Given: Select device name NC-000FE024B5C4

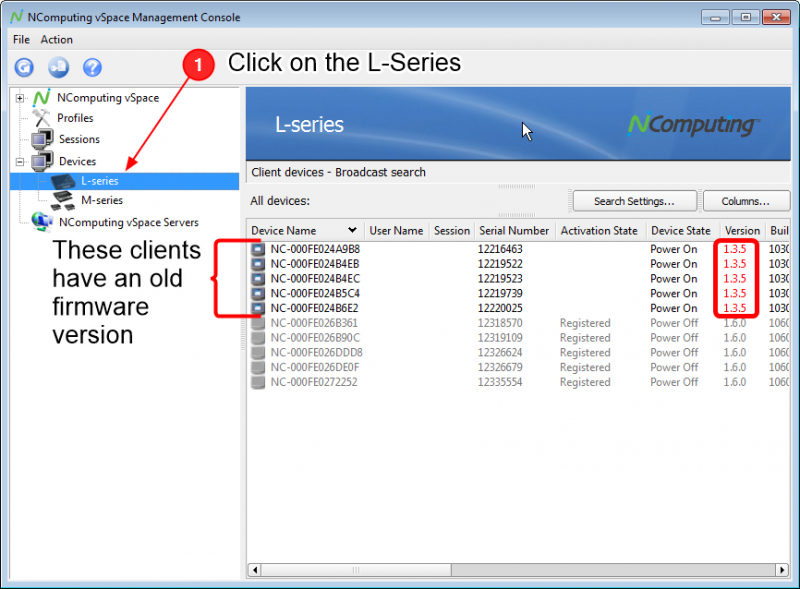Looking at the screenshot, I should pos(315,293).
